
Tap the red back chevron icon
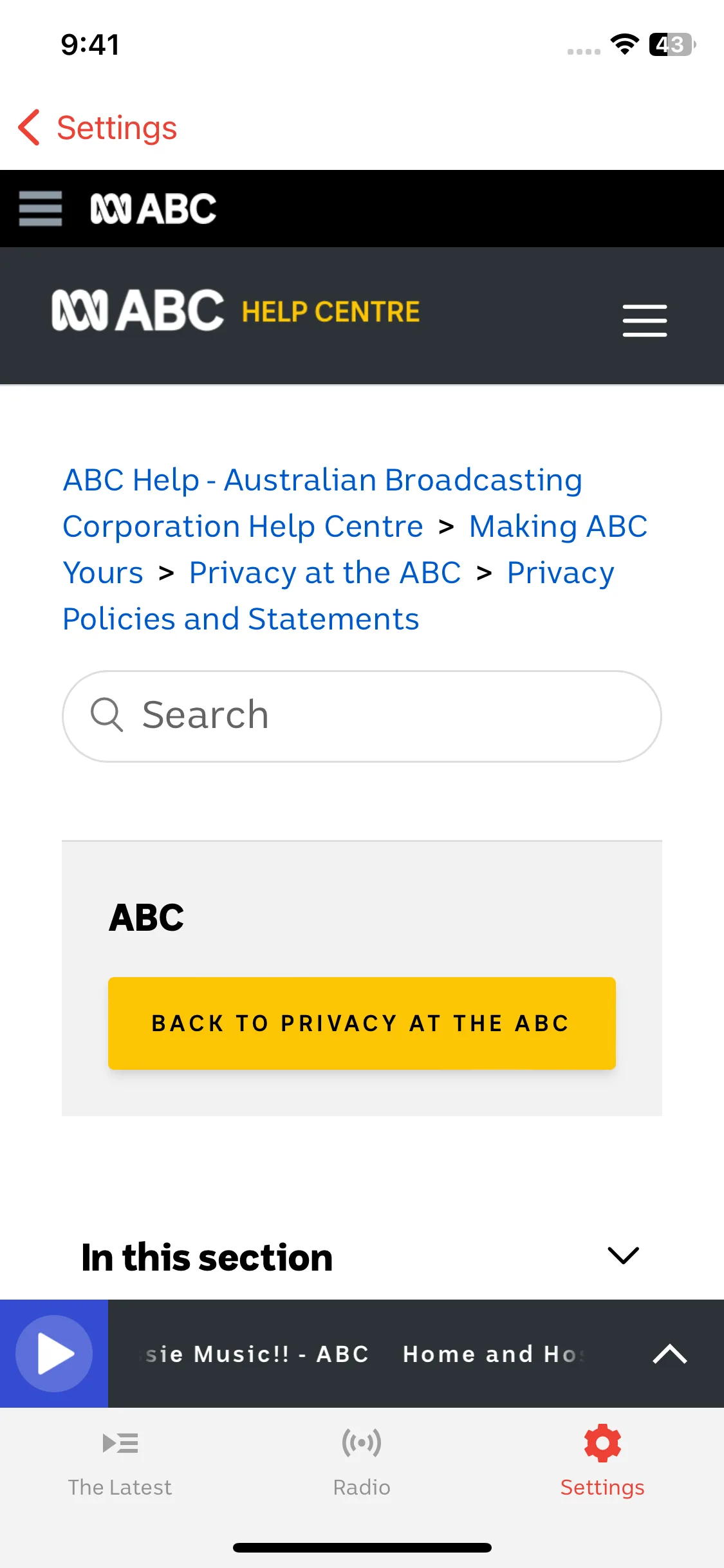pyautogui.click(x=29, y=127)
